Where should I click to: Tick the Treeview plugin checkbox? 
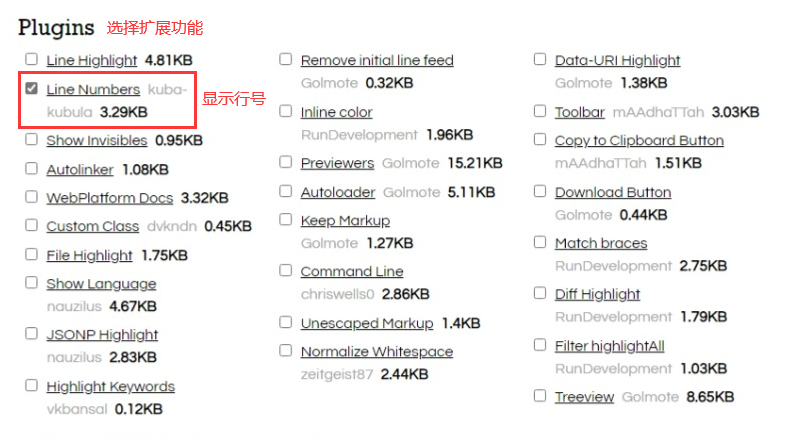click(x=541, y=396)
